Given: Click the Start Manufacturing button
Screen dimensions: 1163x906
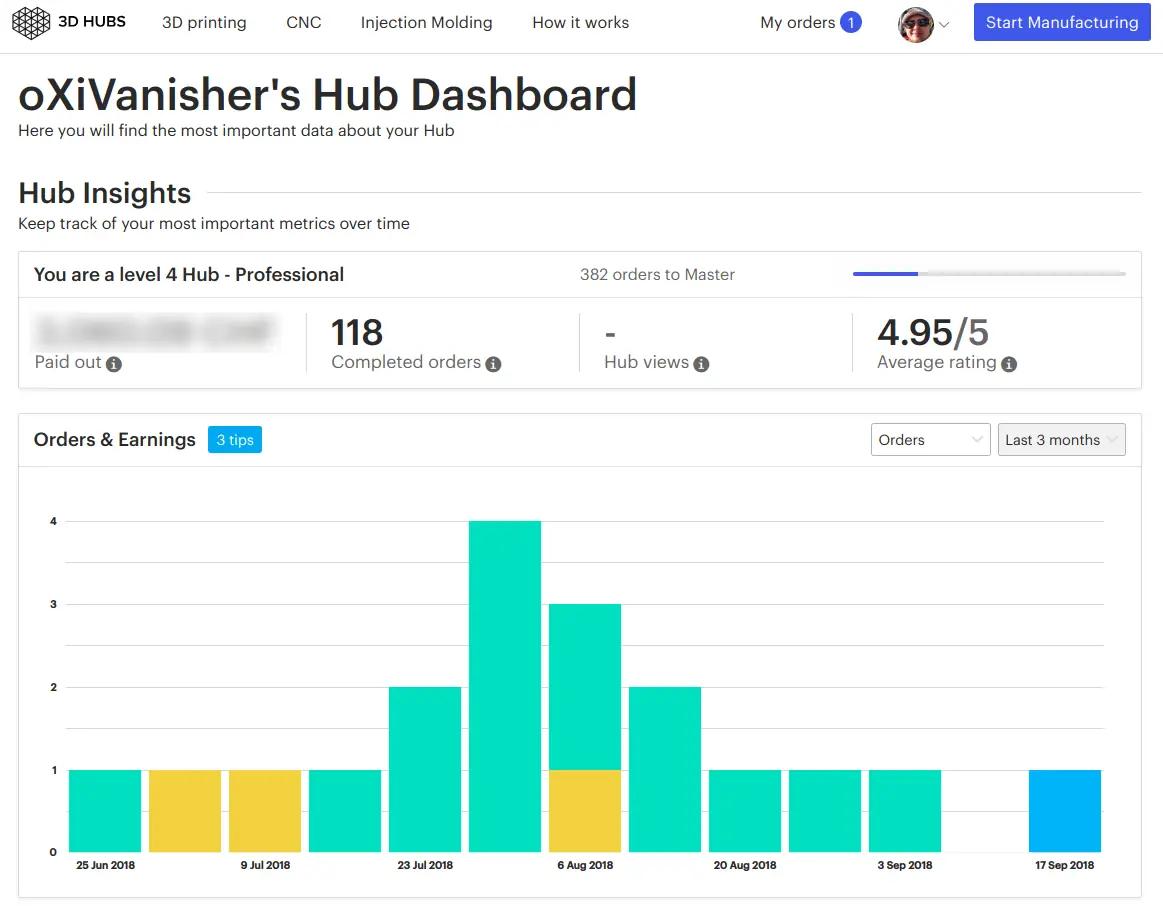Looking at the screenshot, I should tap(1061, 21).
